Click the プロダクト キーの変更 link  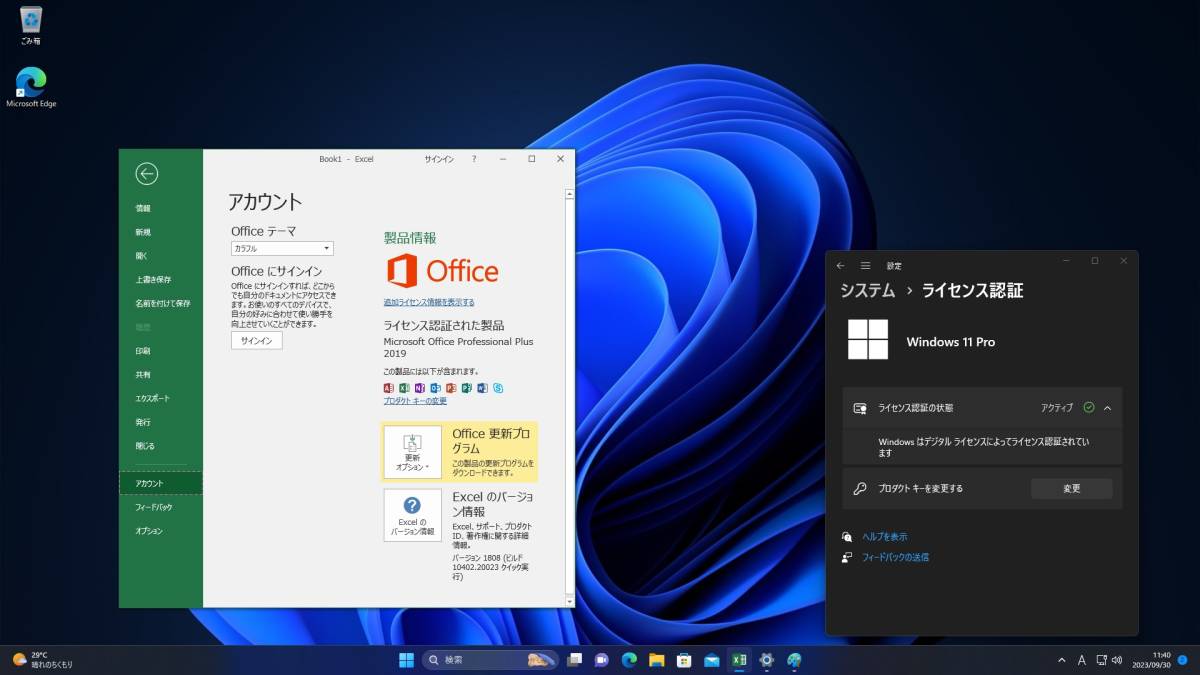(415, 401)
